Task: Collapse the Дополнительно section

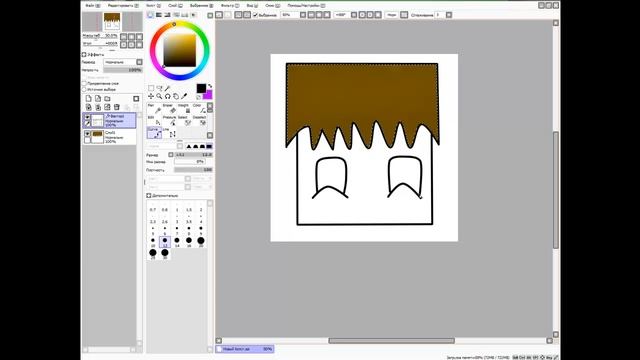Action: [x=149, y=196]
